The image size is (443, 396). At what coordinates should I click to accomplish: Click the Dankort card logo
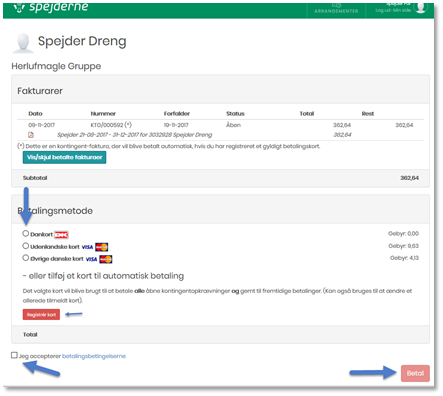pyautogui.click(x=61, y=235)
